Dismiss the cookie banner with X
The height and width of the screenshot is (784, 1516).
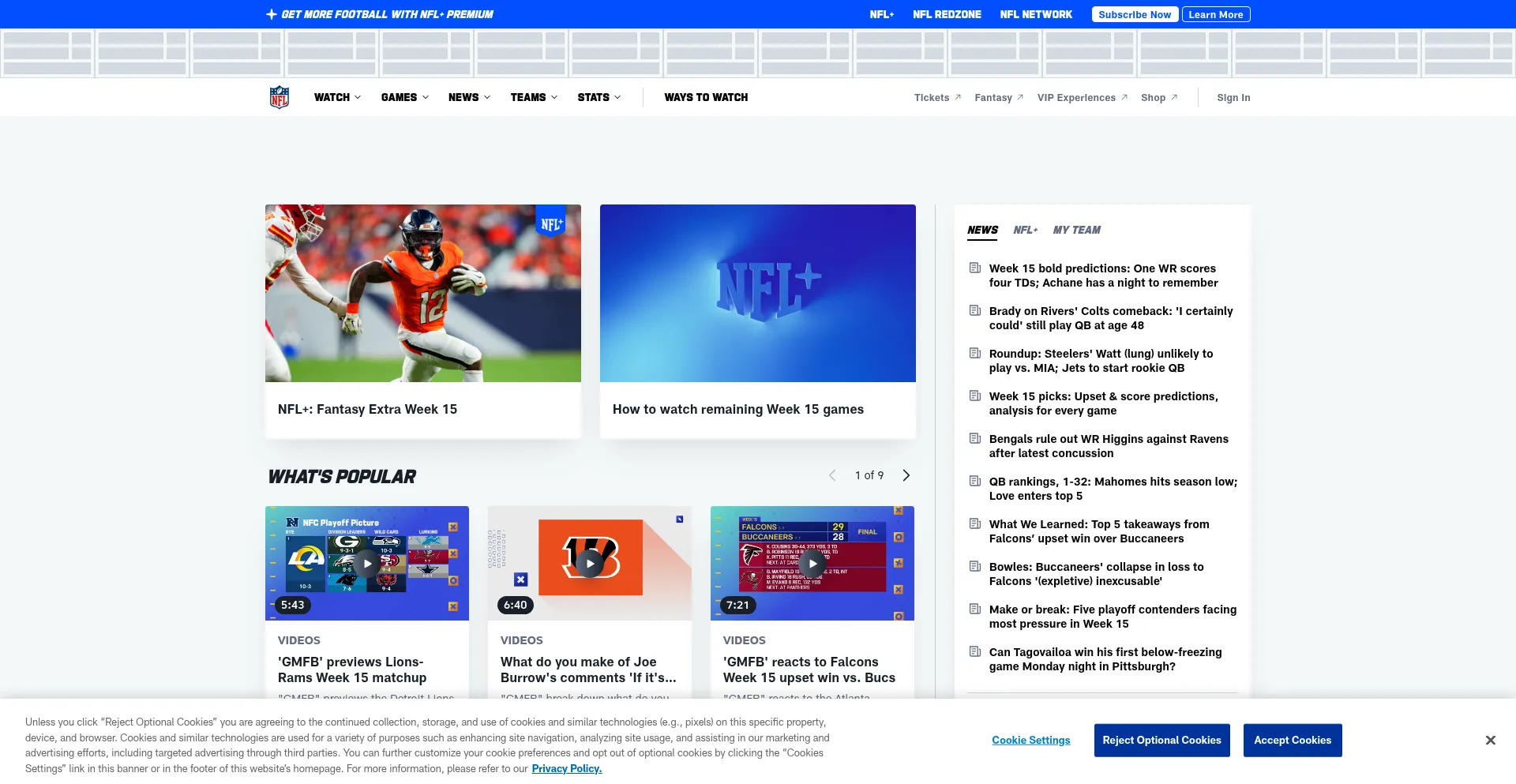1490,740
